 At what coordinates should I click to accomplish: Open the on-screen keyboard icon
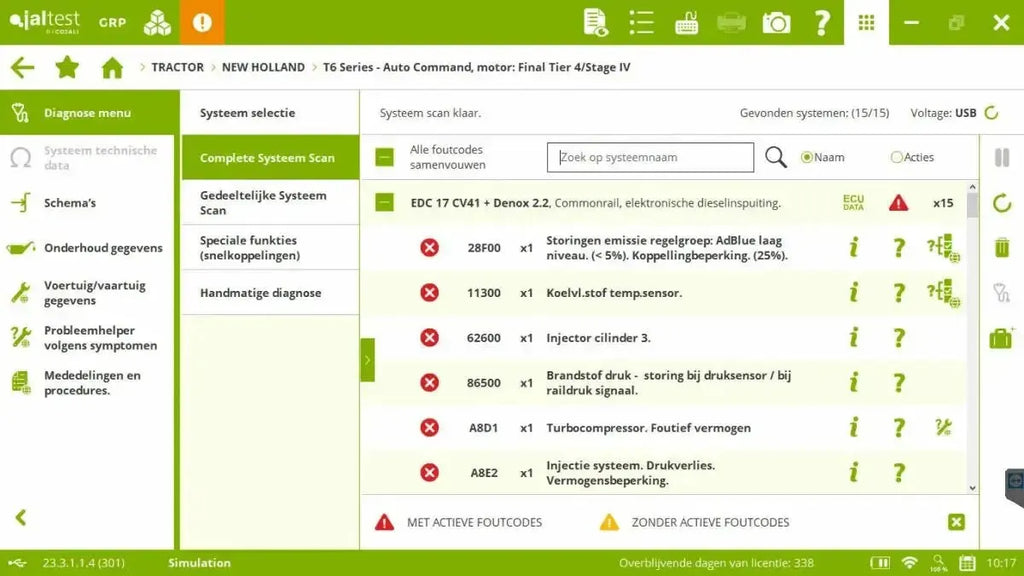pos(689,20)
